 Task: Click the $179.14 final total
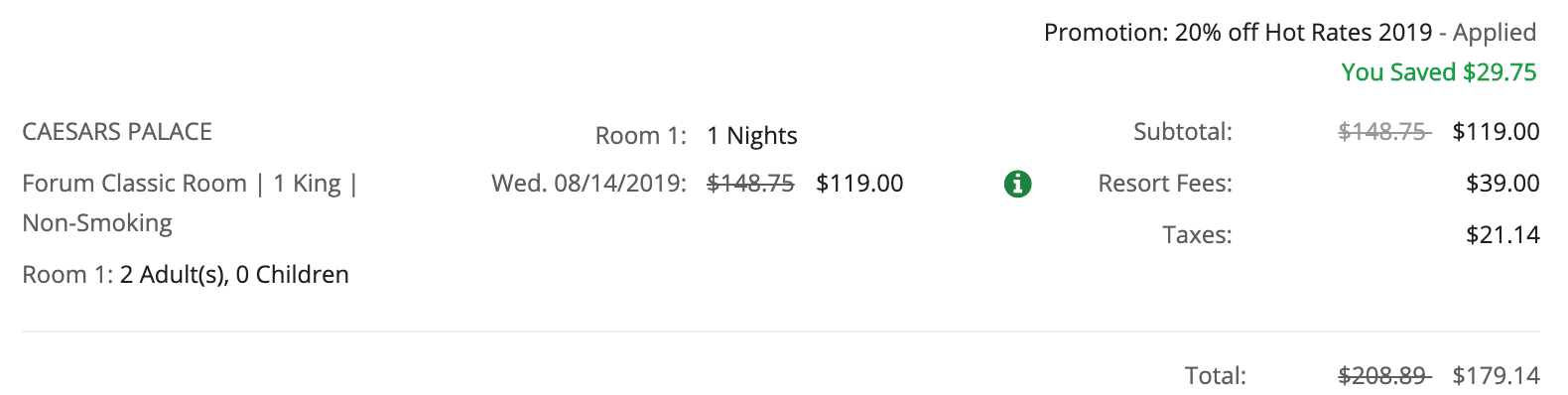[x=1496, y=376]
